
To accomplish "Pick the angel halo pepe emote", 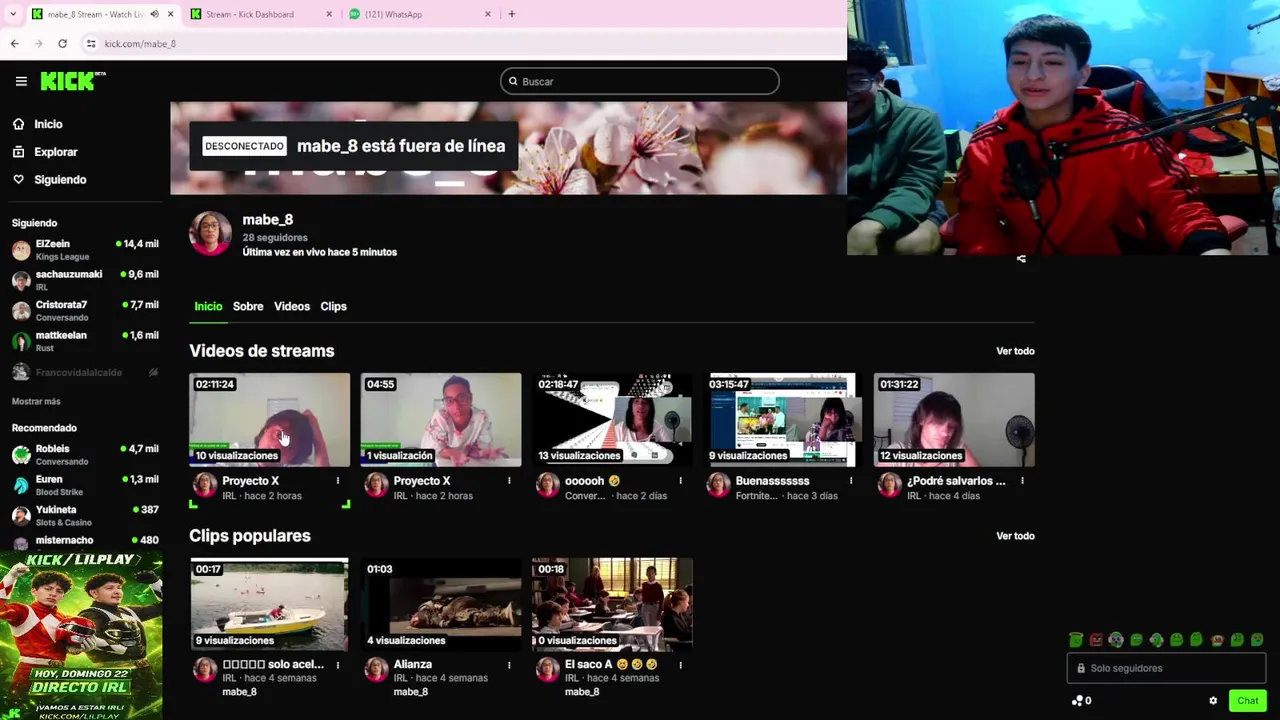I will tap(1076, 640).
